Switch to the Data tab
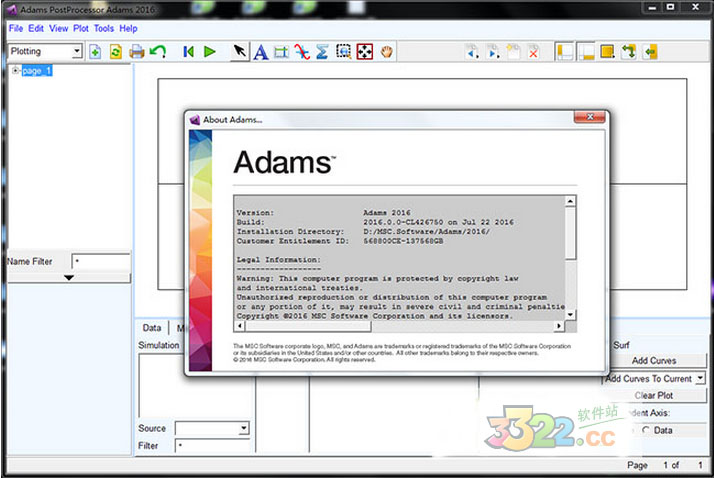Viewport: 714px width, 478px height. click(152, 328)
